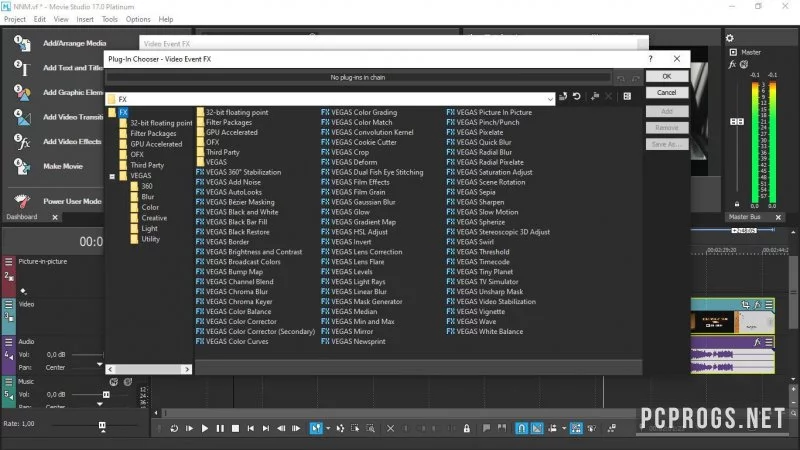Screen dimensions: 800x450
Task: Select the Blur folder in tree
Action: pos(148,197)
